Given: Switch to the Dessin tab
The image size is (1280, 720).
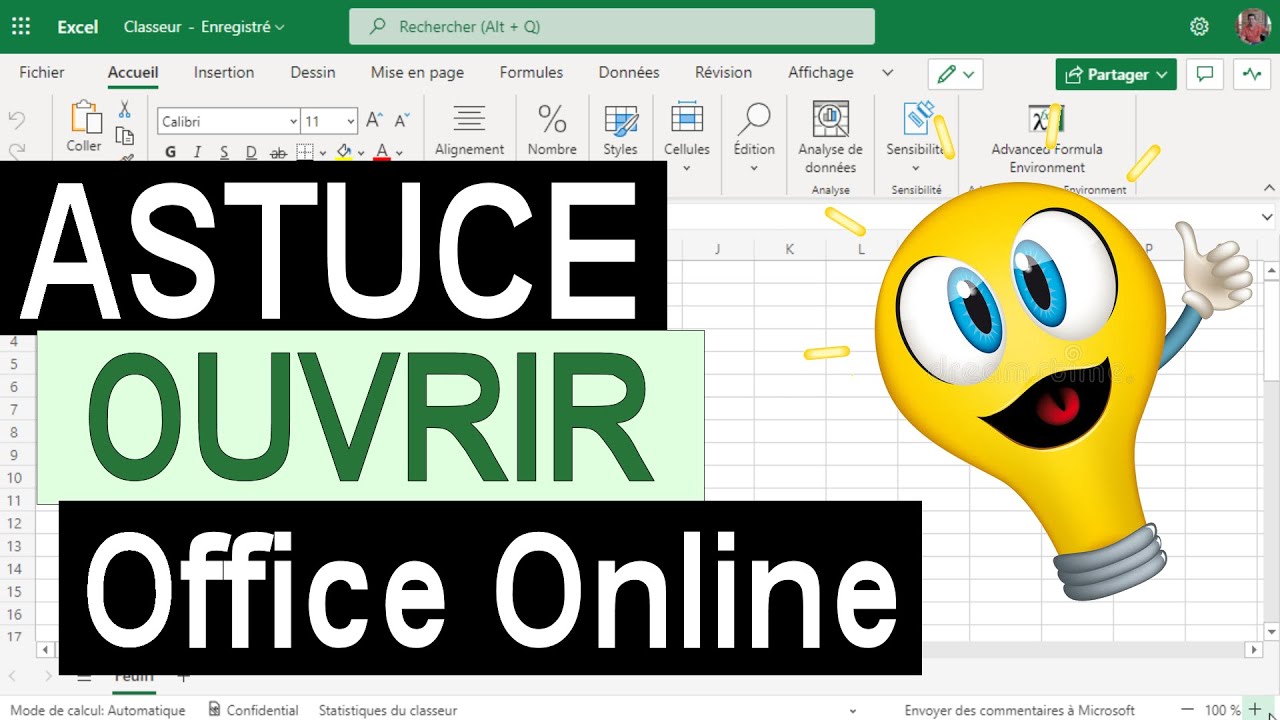Looking at the screenshot, I should click(x=313, y=72).
